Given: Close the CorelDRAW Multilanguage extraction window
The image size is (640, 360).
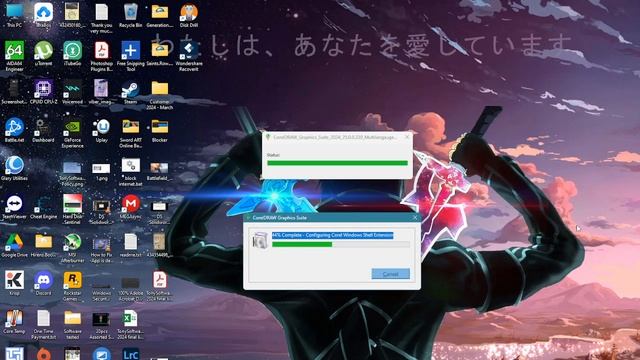Looking at the screenshot, I should pos(407,137).
